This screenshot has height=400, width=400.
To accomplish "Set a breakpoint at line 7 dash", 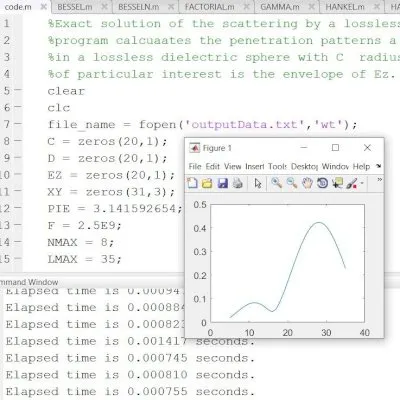I will pos(18,124).
